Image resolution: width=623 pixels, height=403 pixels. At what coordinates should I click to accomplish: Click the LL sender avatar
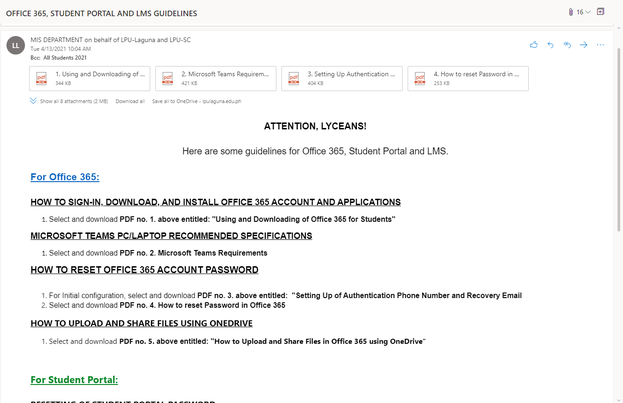tap(15, 45)
